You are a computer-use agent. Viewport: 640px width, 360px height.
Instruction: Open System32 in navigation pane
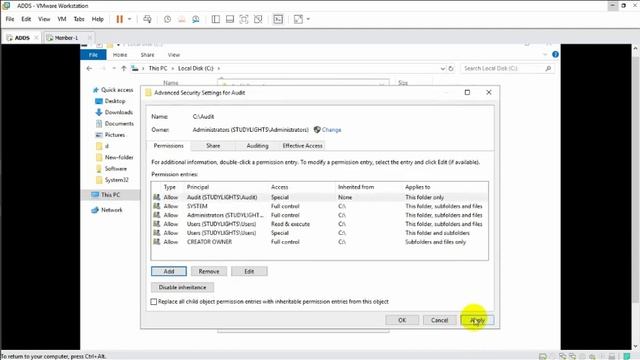[116, 180]
